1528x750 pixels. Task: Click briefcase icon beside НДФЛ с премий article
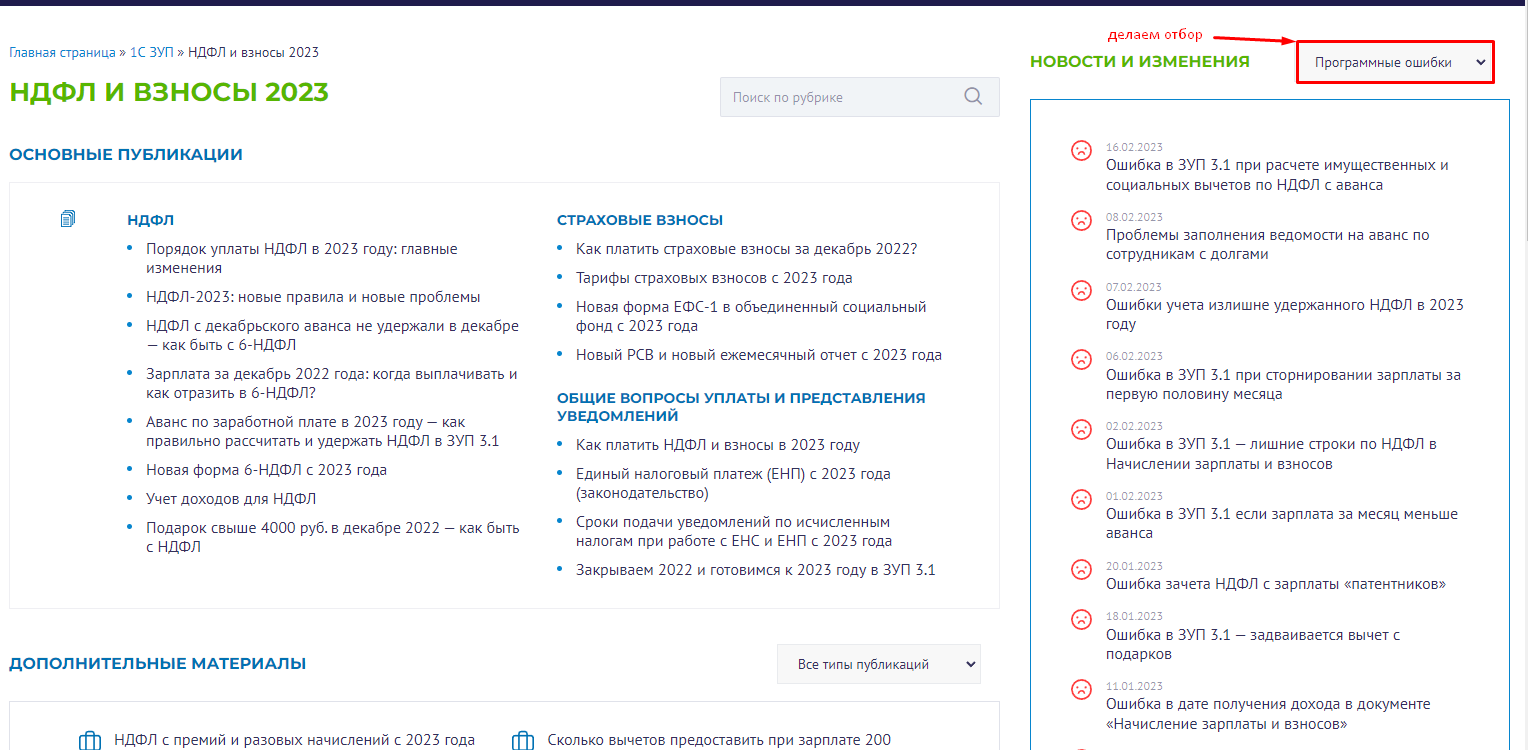pos(90,741)
